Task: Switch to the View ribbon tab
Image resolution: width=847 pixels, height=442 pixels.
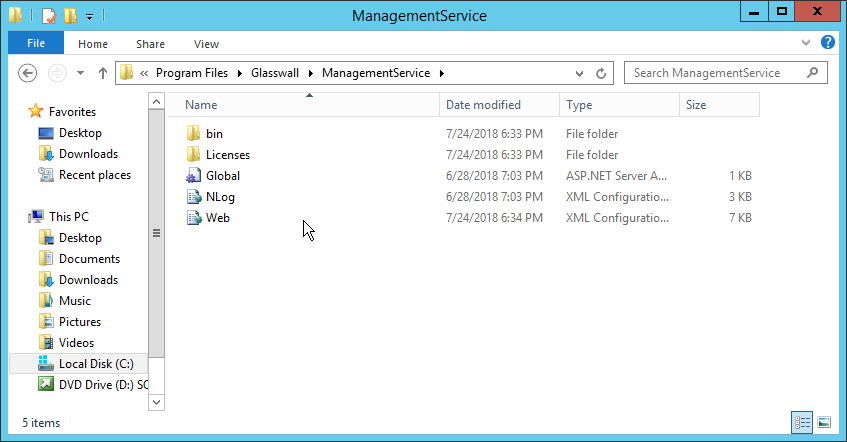Action: point(206,44)
